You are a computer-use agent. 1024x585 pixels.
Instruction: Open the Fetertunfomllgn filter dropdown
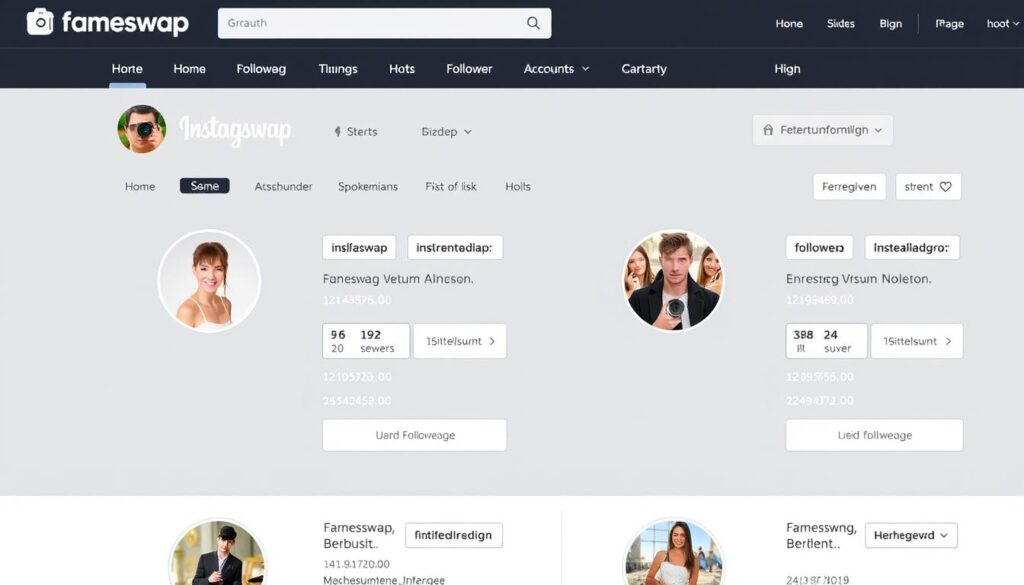(822, 129)
